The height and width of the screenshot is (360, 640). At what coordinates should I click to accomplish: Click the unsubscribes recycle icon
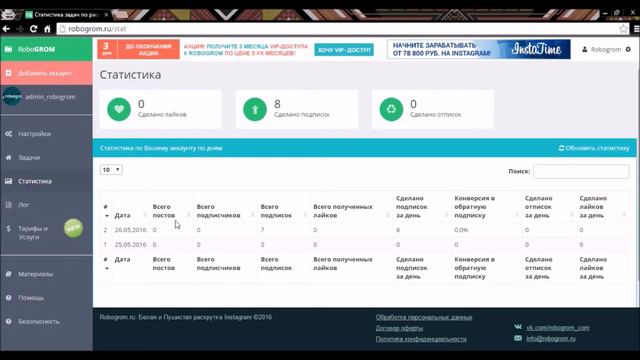pyautogui.click(x=391, y=109)
